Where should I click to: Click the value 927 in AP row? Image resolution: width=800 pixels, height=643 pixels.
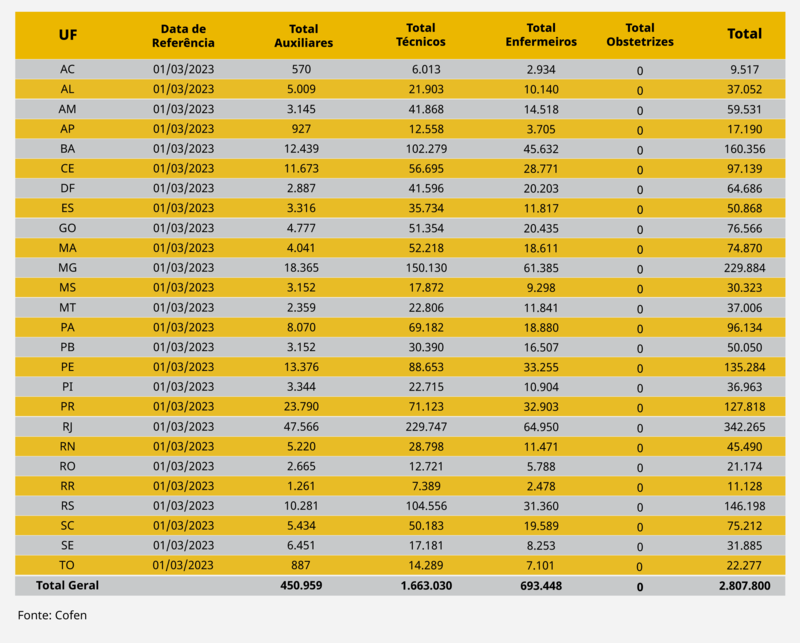(301, 129)
